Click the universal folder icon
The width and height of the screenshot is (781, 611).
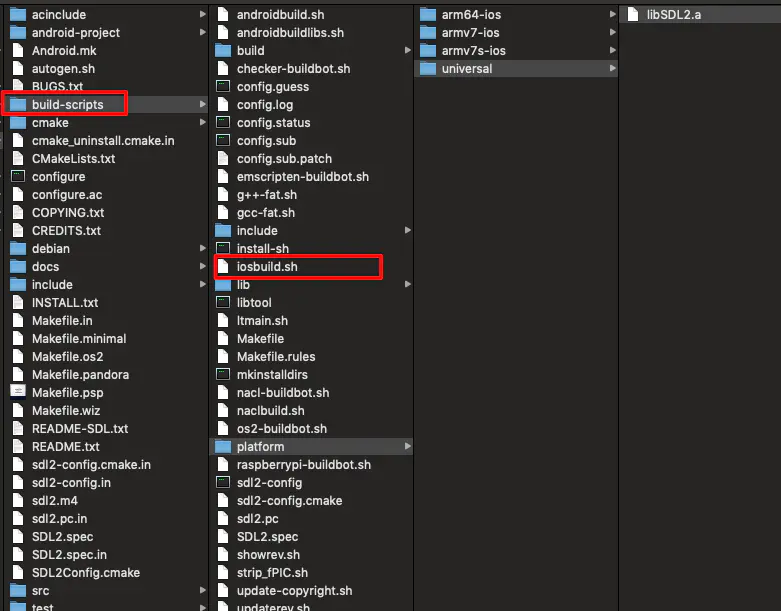click(x=428, y=68)
